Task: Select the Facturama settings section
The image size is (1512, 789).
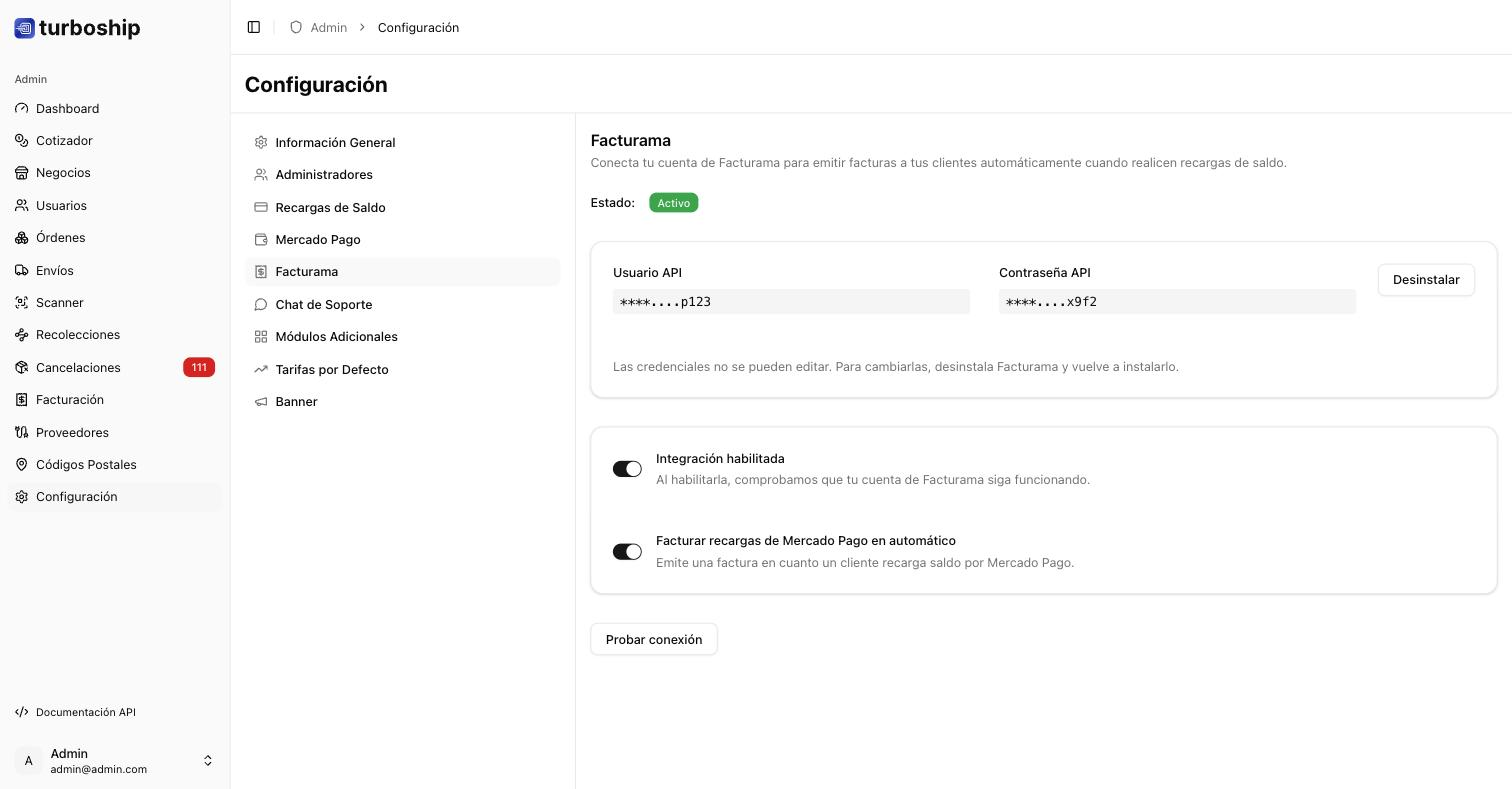Action: tap(402, 272)
